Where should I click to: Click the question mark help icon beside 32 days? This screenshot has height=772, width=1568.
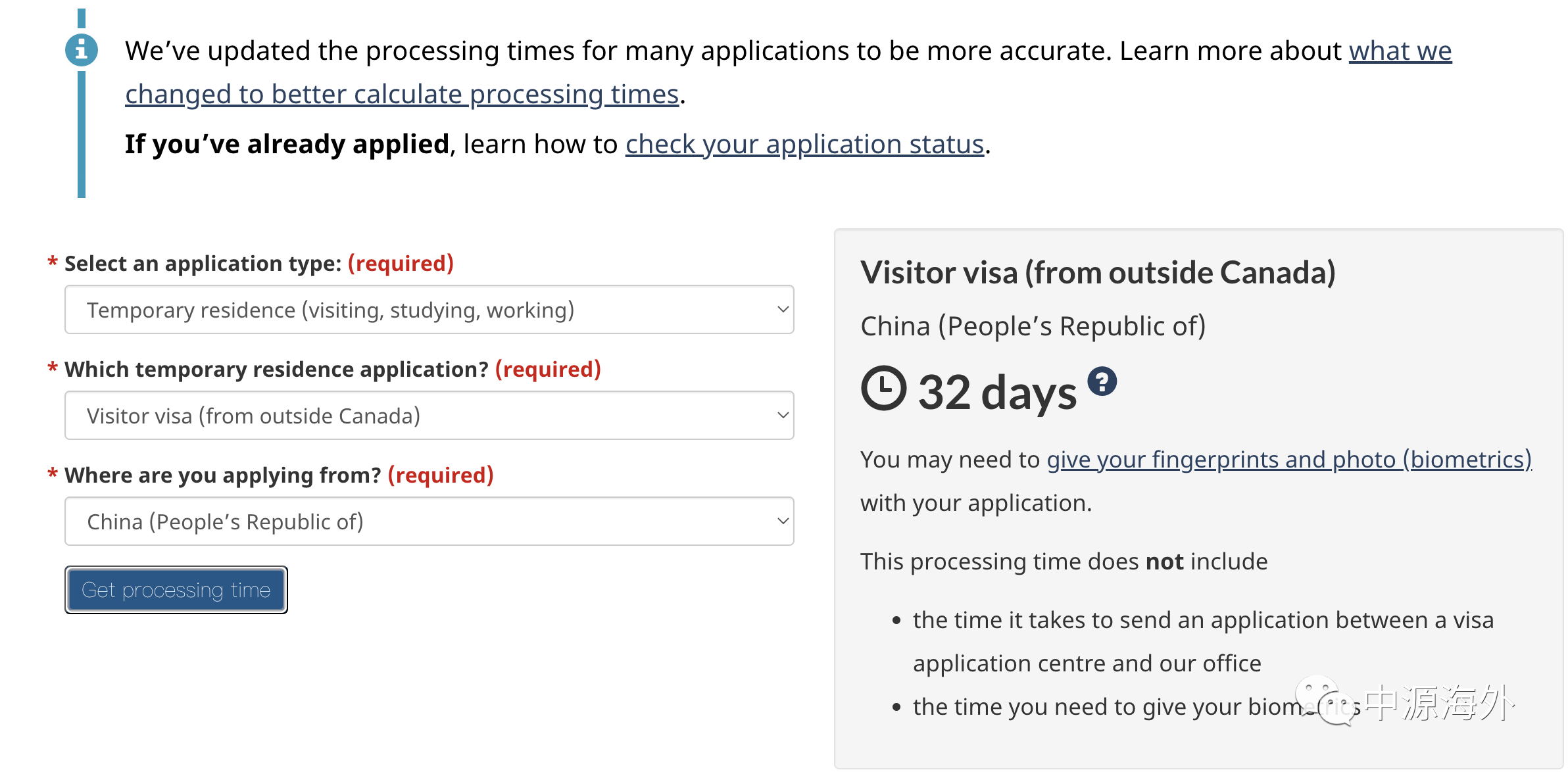(x=1102, y=381)
